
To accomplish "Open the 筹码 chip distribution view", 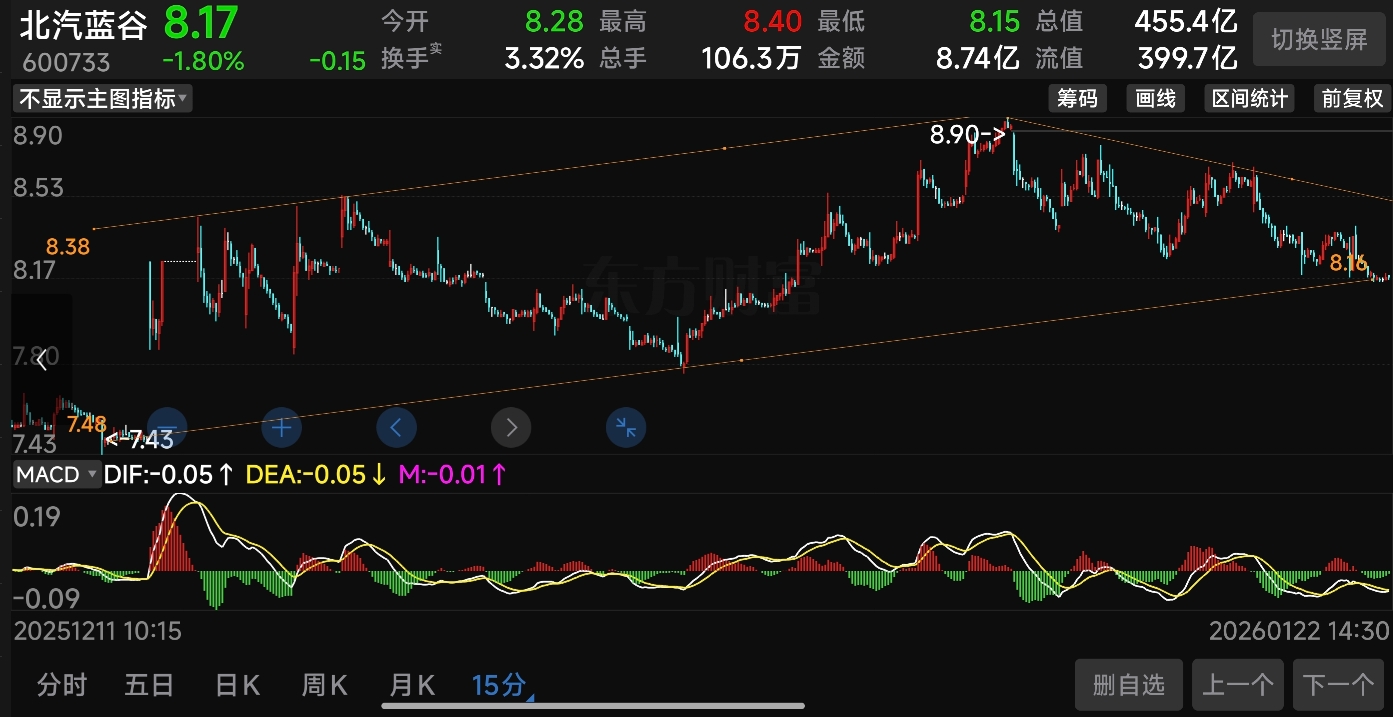I will (x=1078, y=98).
